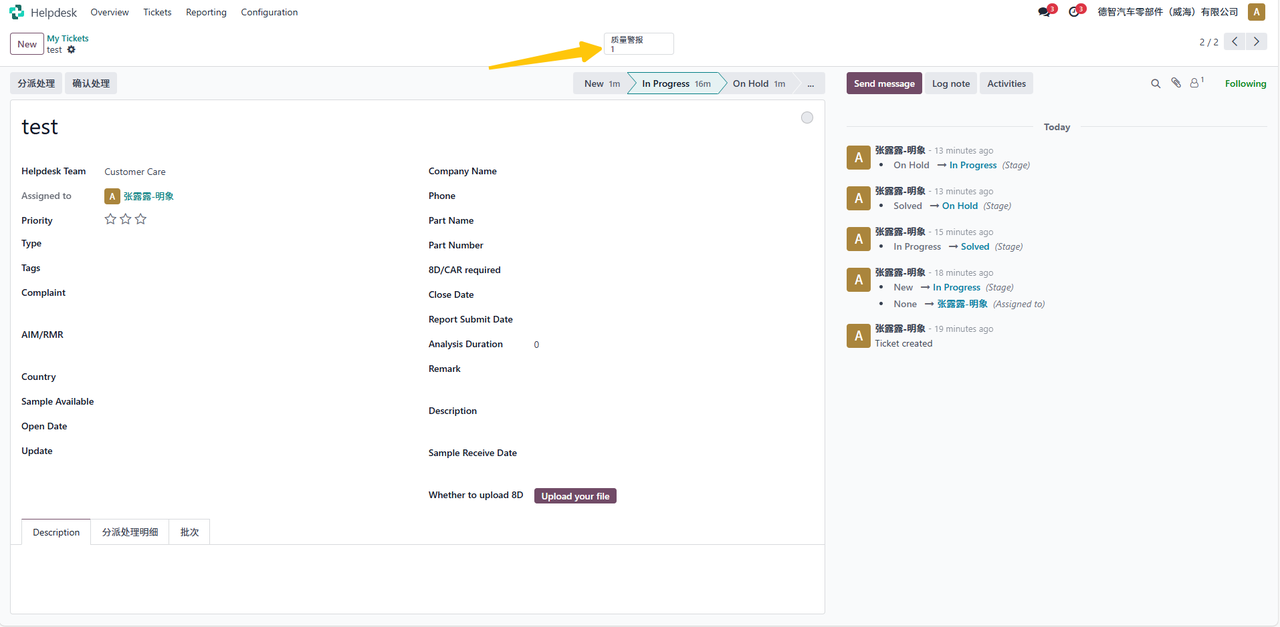Viewport: 1280px width, 627px height.
Task: Click the Upload your file button
Action: coord(575,496)
